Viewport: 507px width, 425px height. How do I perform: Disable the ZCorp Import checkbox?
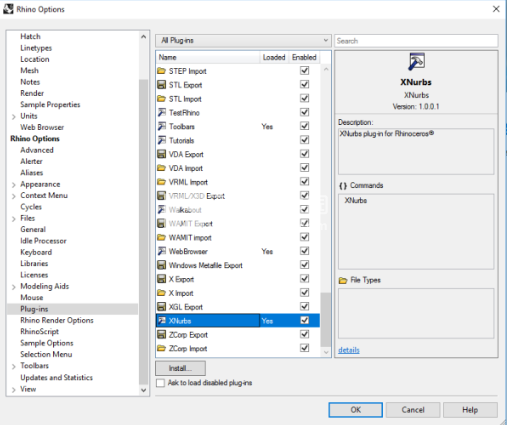[x=304, y=348]
